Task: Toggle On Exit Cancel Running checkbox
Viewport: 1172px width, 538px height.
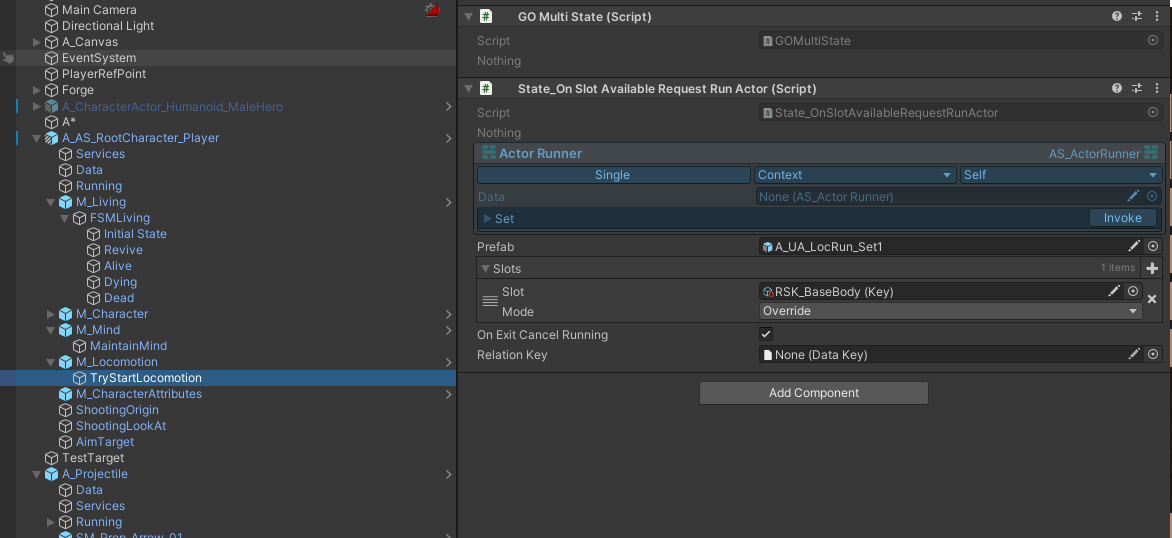Action: pyautogui.click(x=767, y=335)
